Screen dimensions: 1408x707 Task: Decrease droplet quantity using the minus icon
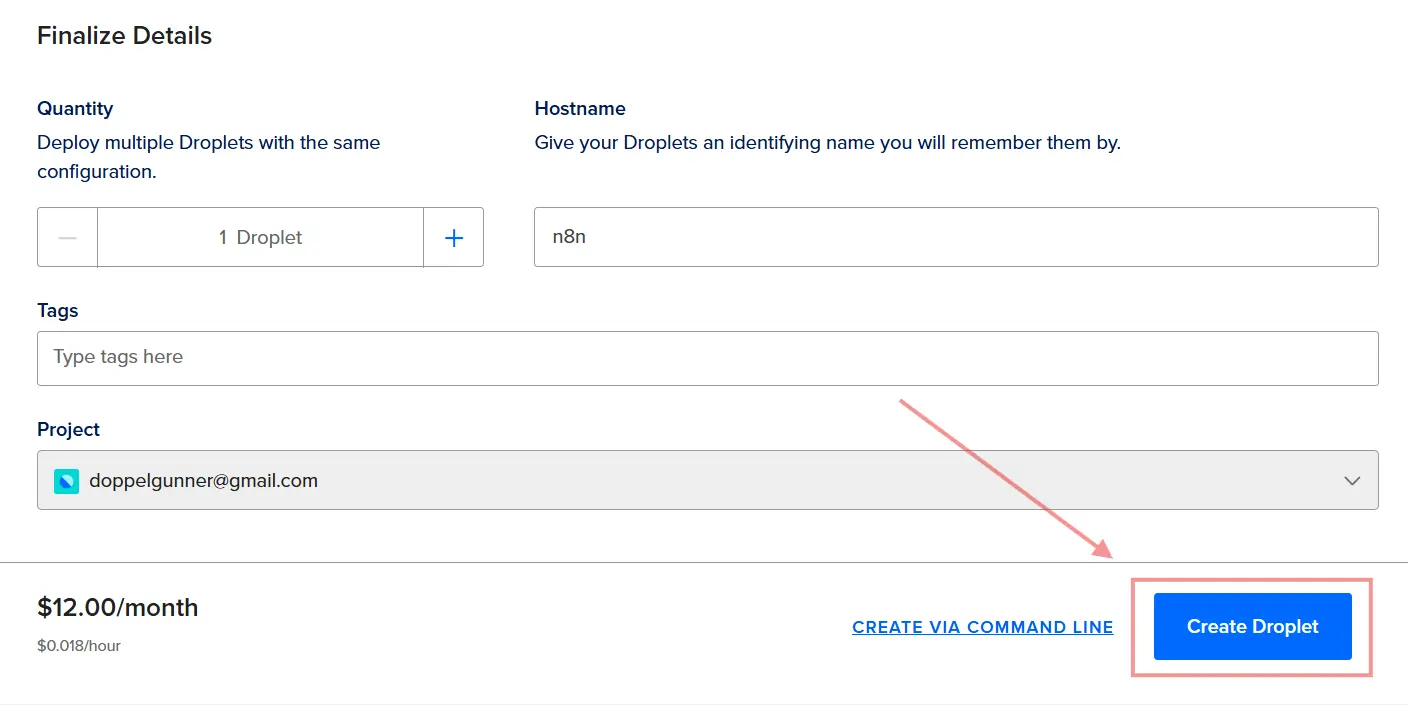tap(67, 237)
